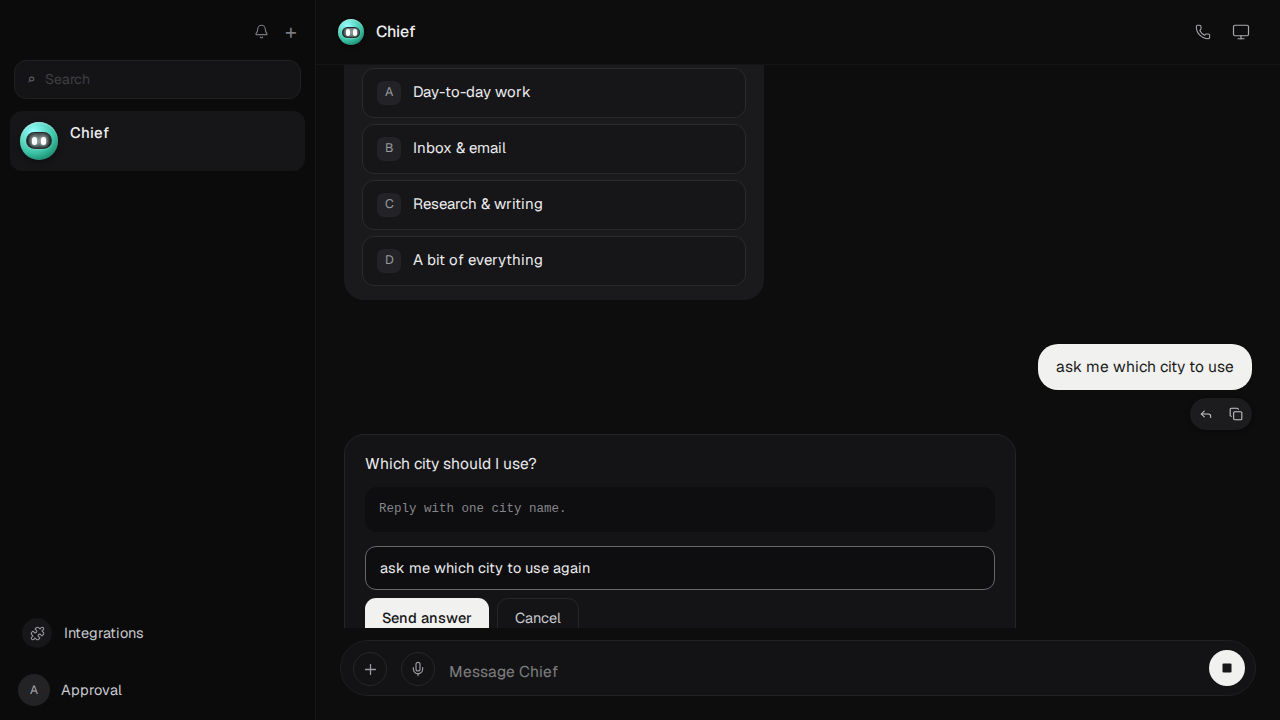Click the city answer text field
This screenshot has height=720, width=1280.
coord(680,568)
